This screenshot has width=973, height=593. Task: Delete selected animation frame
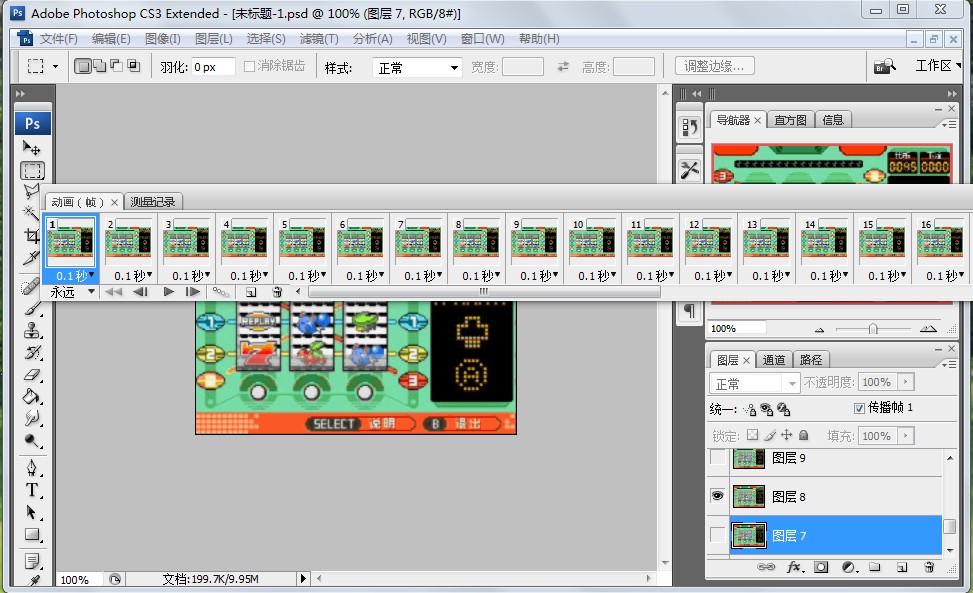277,292
